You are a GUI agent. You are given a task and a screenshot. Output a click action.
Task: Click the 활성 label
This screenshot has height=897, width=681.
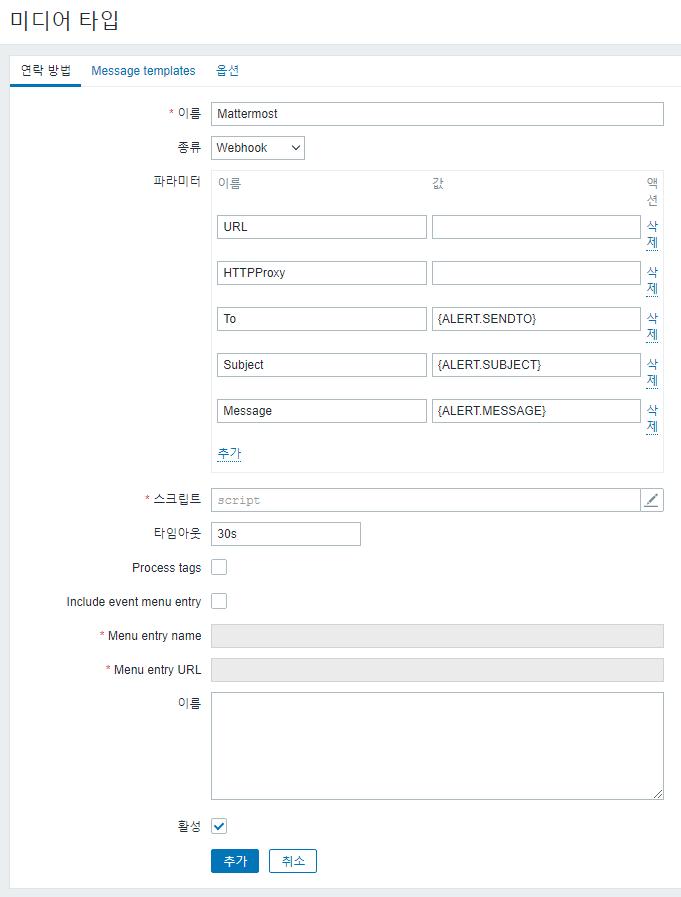pyautogui.click(x=189, y=826)
